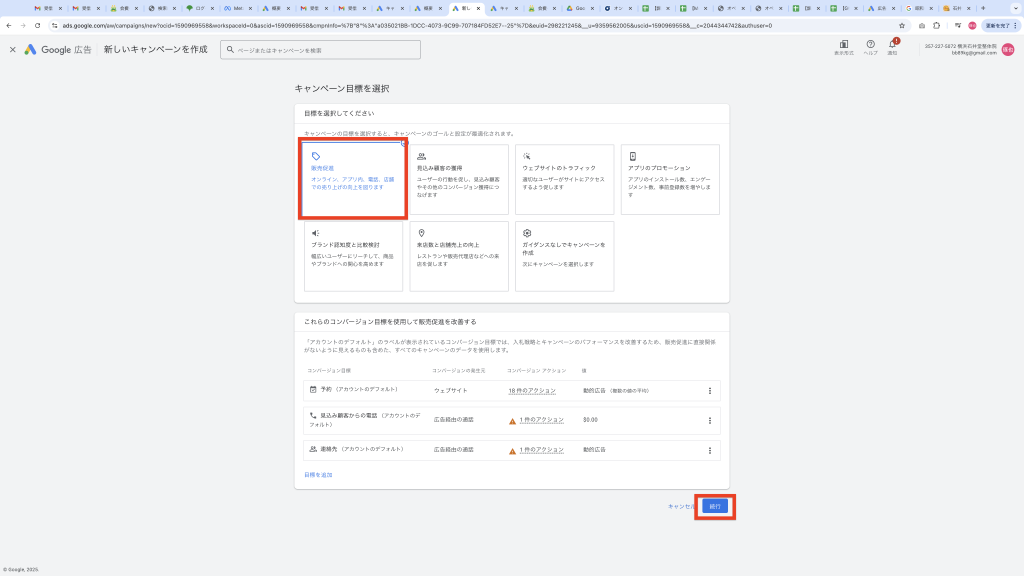
Task: Open the notifications bell icon
Action: tap(893, 45)
